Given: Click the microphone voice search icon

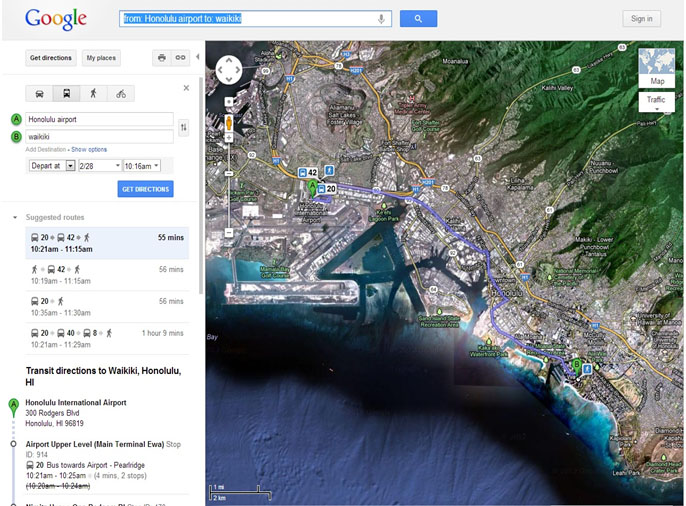Looking at the screenshot, I should tap(381, 19).
